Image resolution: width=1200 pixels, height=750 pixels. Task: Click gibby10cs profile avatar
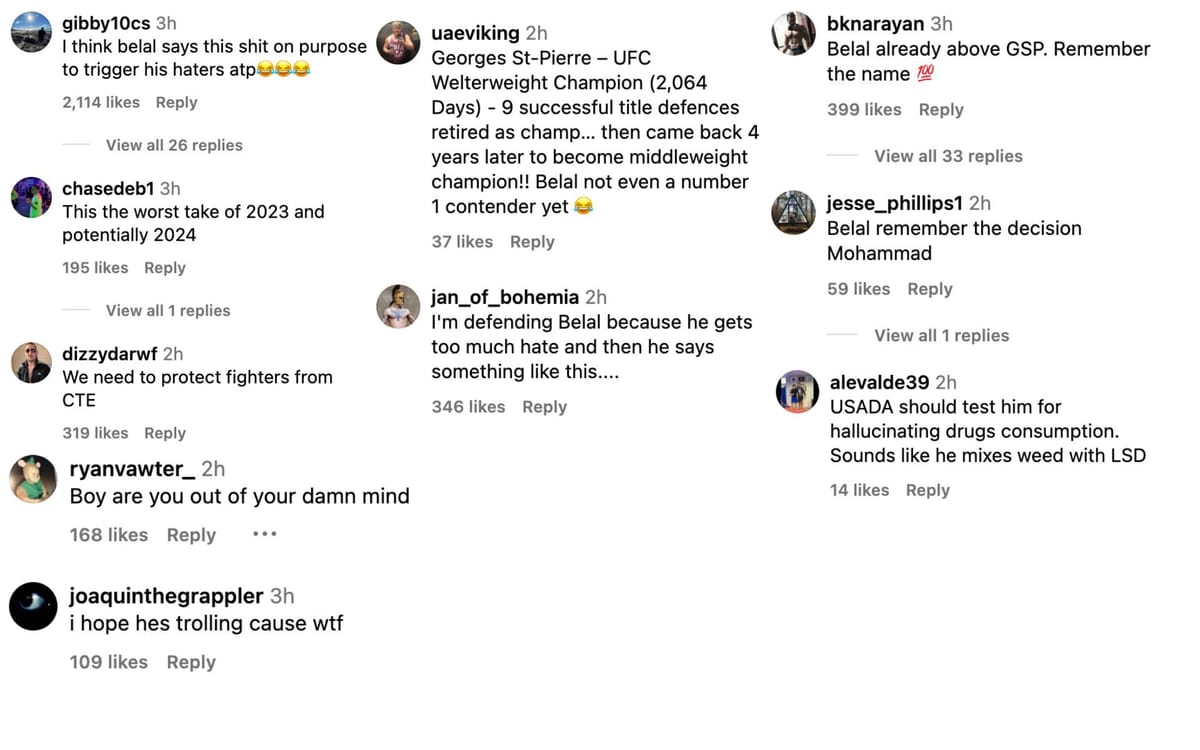pos(31,32)
